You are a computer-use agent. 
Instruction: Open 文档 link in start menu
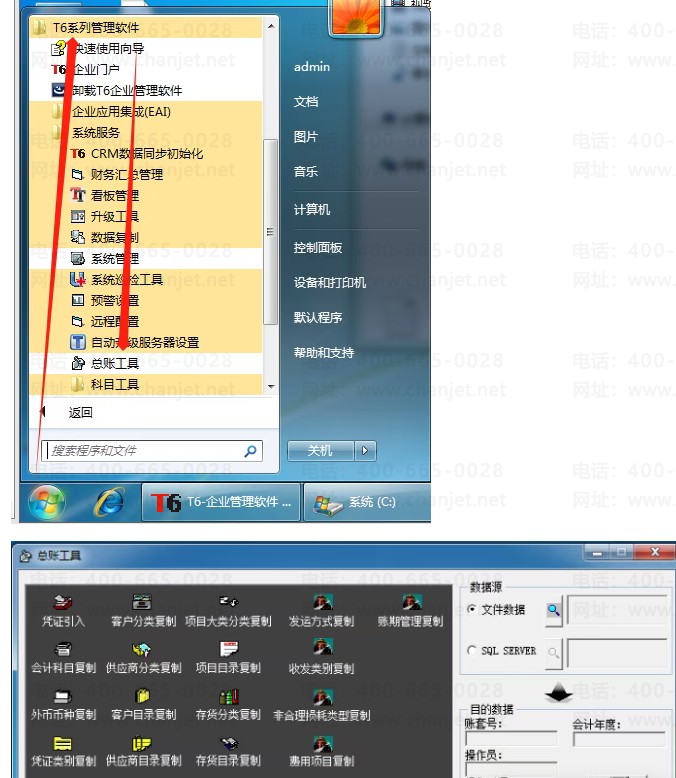(306, 102)
